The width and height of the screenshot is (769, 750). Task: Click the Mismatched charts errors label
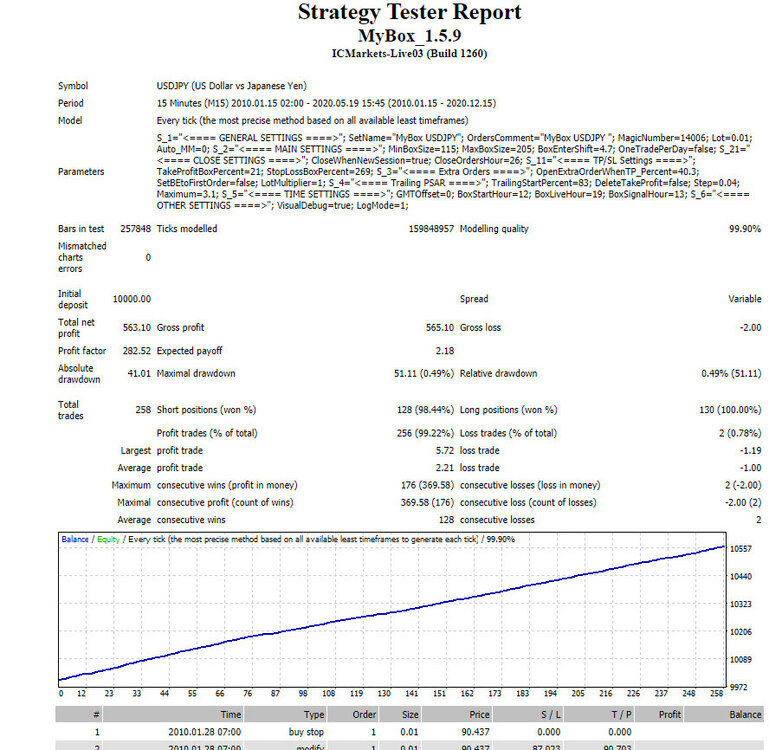(x=82, y=257)
